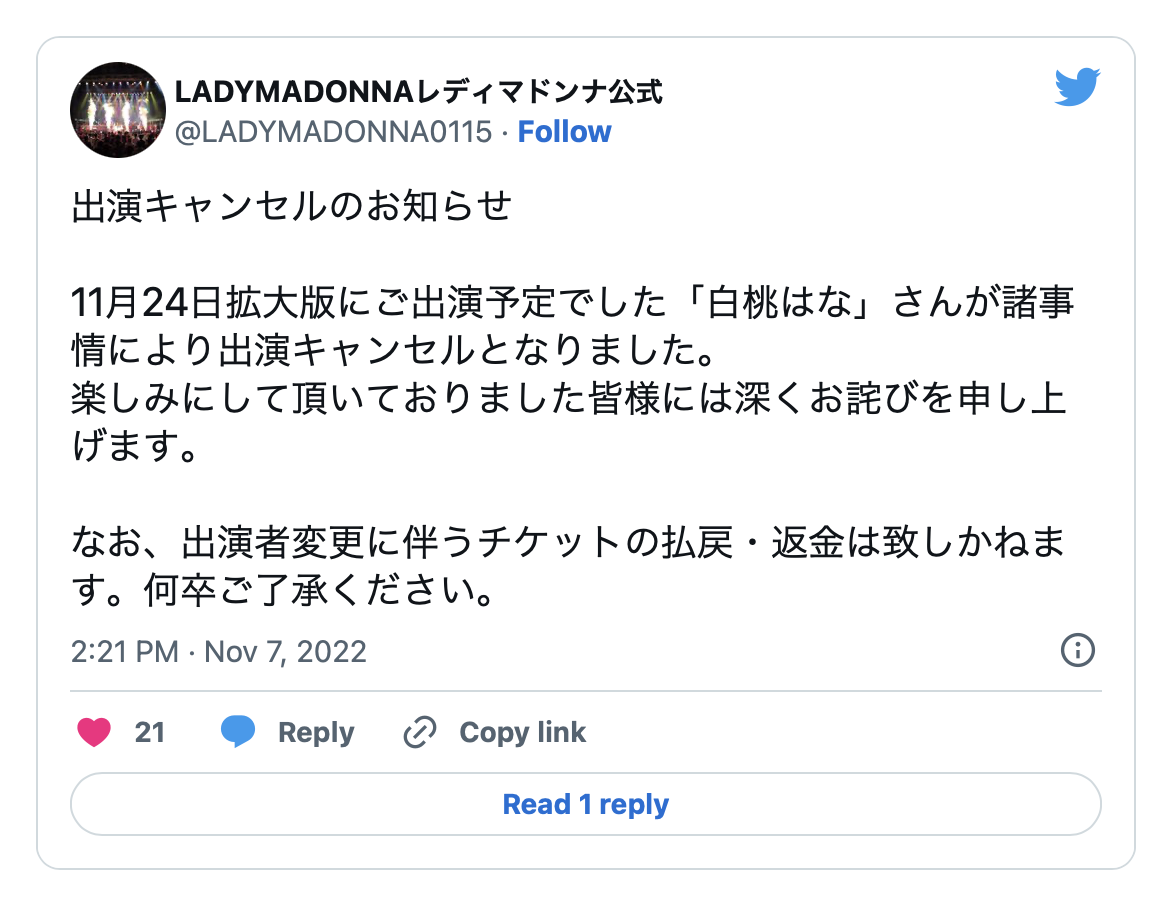Select the Copy link text
This screenshot has height=906, width=1156.
click(x=522, y=733)
